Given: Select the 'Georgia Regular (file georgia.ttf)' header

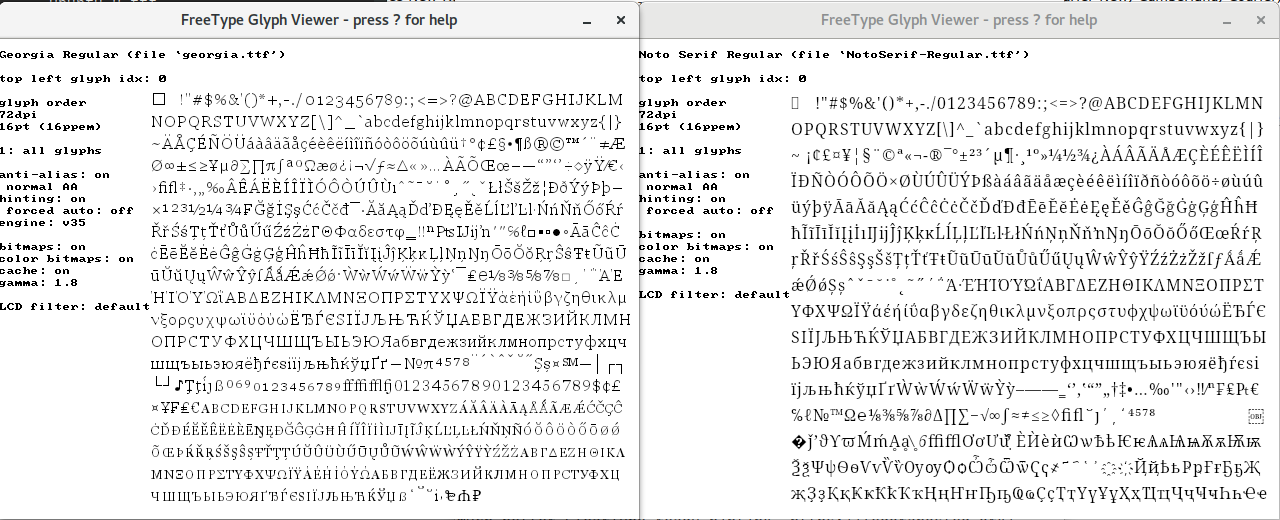Looking at the screenshot, I should (143, 54).
